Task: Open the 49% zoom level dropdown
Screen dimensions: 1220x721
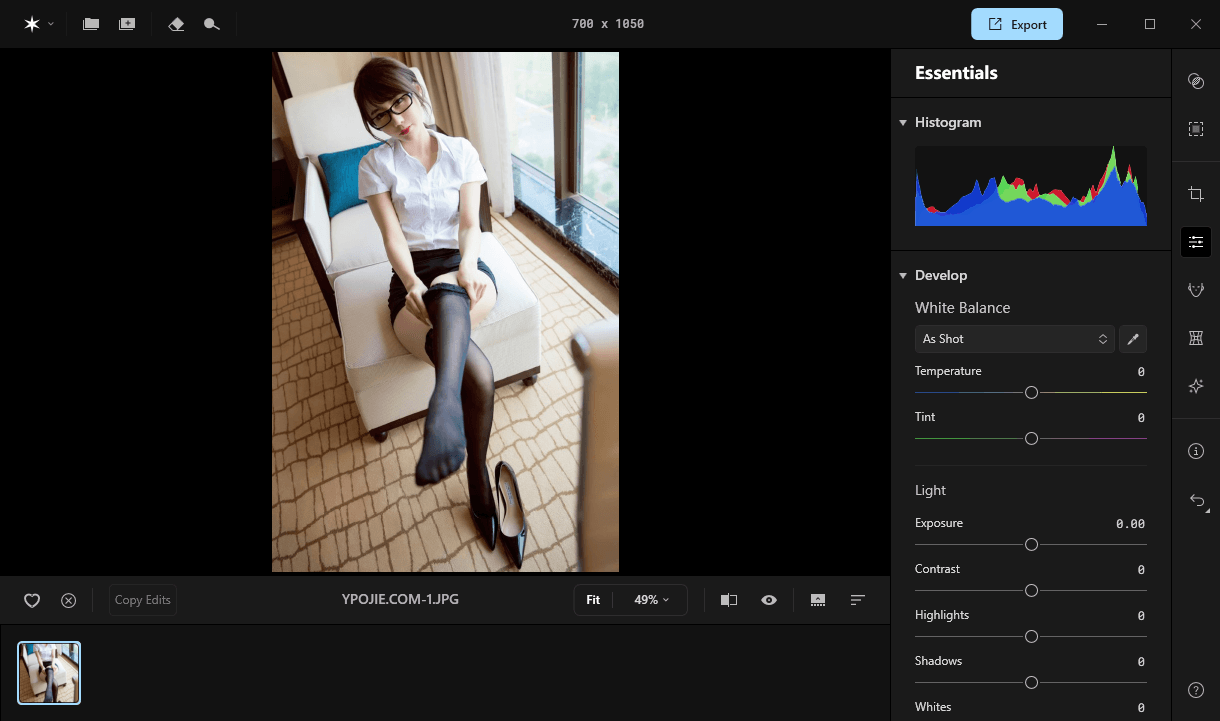Action: pyautogui.click(x=651, y=600)
